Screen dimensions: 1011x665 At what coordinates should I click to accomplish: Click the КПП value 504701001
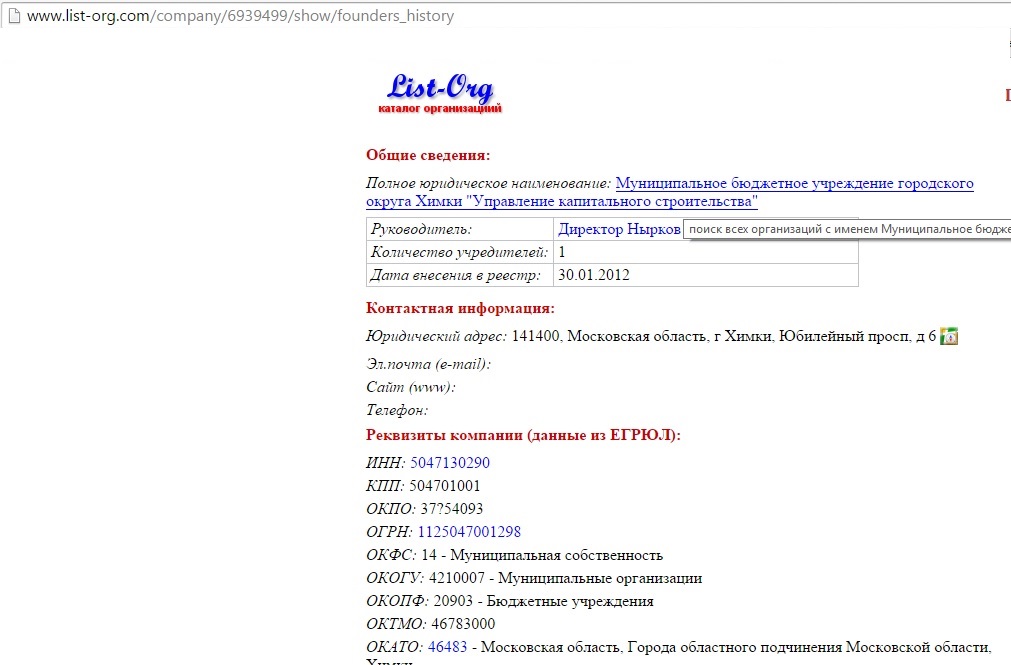point(445,486)
